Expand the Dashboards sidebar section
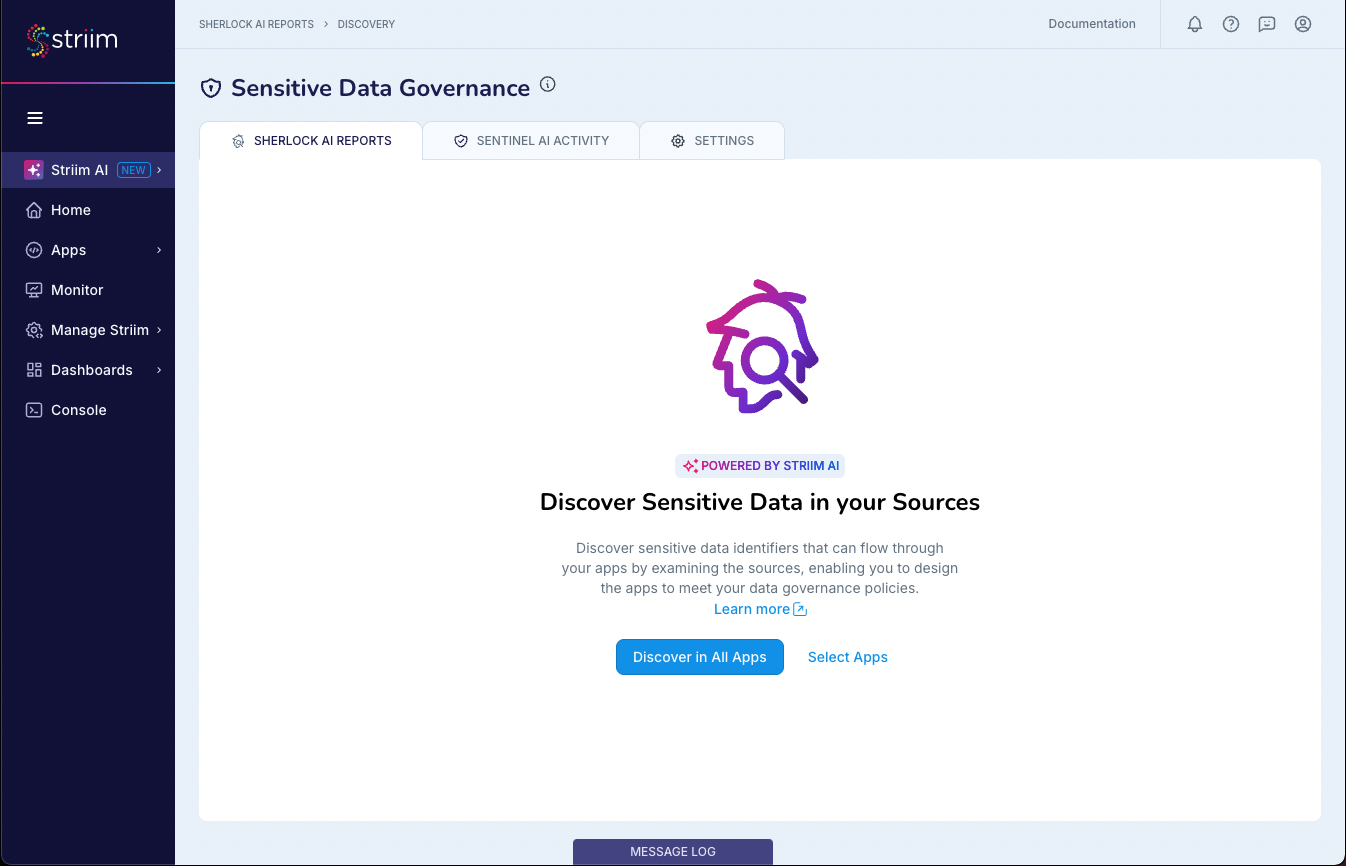The height and width of the screenshot is (866, 1346). point(91,370)
